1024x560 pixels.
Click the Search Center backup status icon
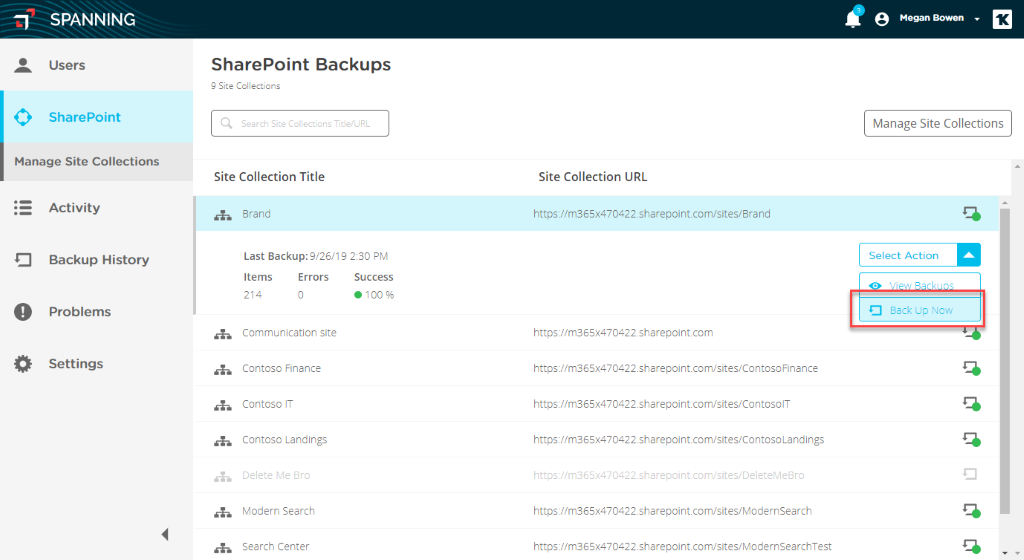pos(971,546)
